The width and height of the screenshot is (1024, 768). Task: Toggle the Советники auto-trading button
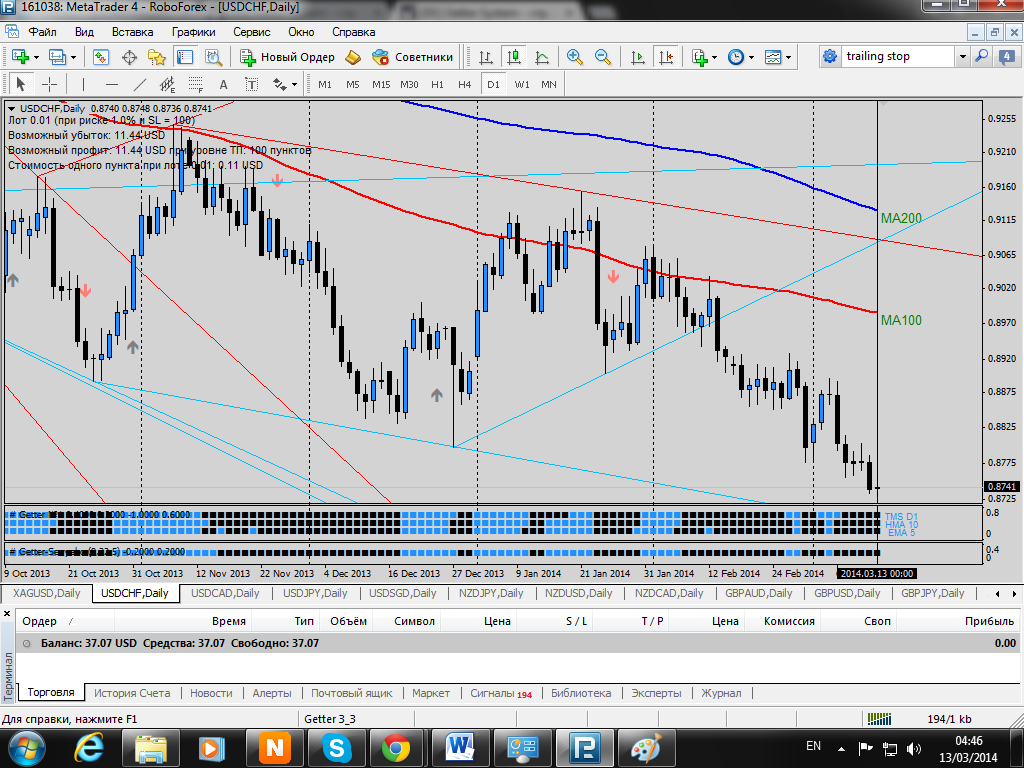tap(413, 57)
